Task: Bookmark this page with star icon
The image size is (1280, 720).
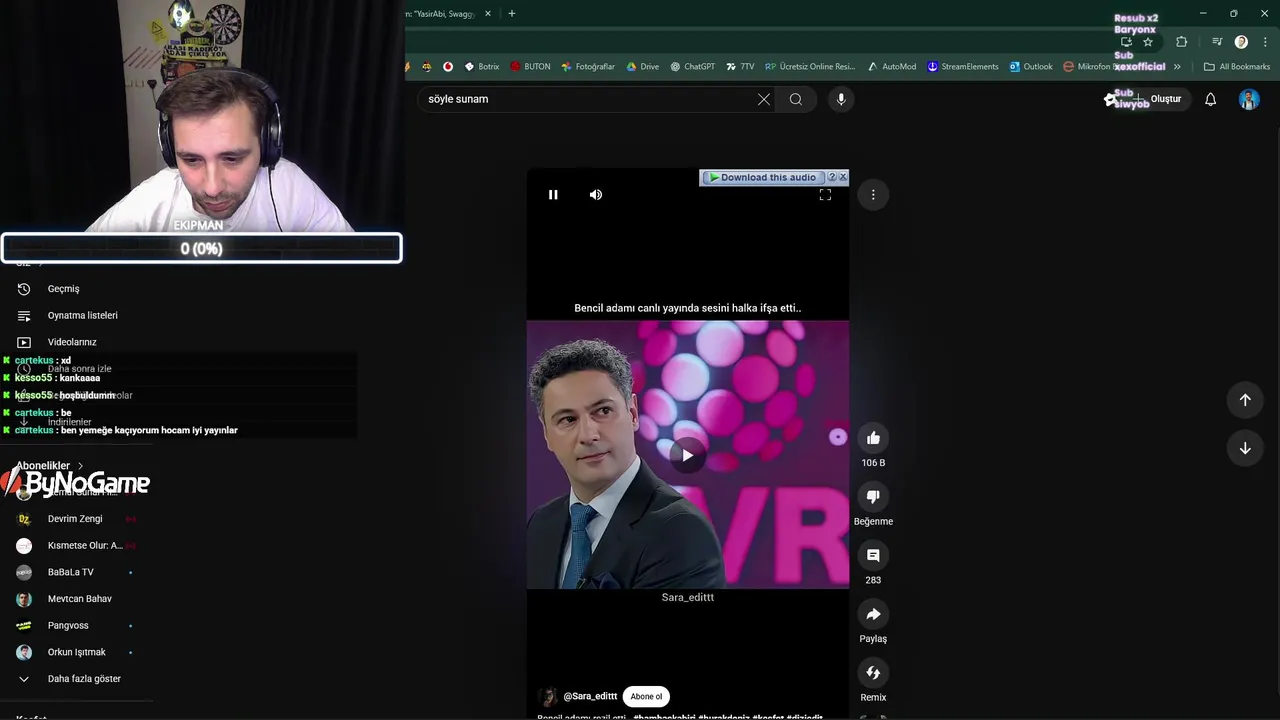Action: point(1148,42)
